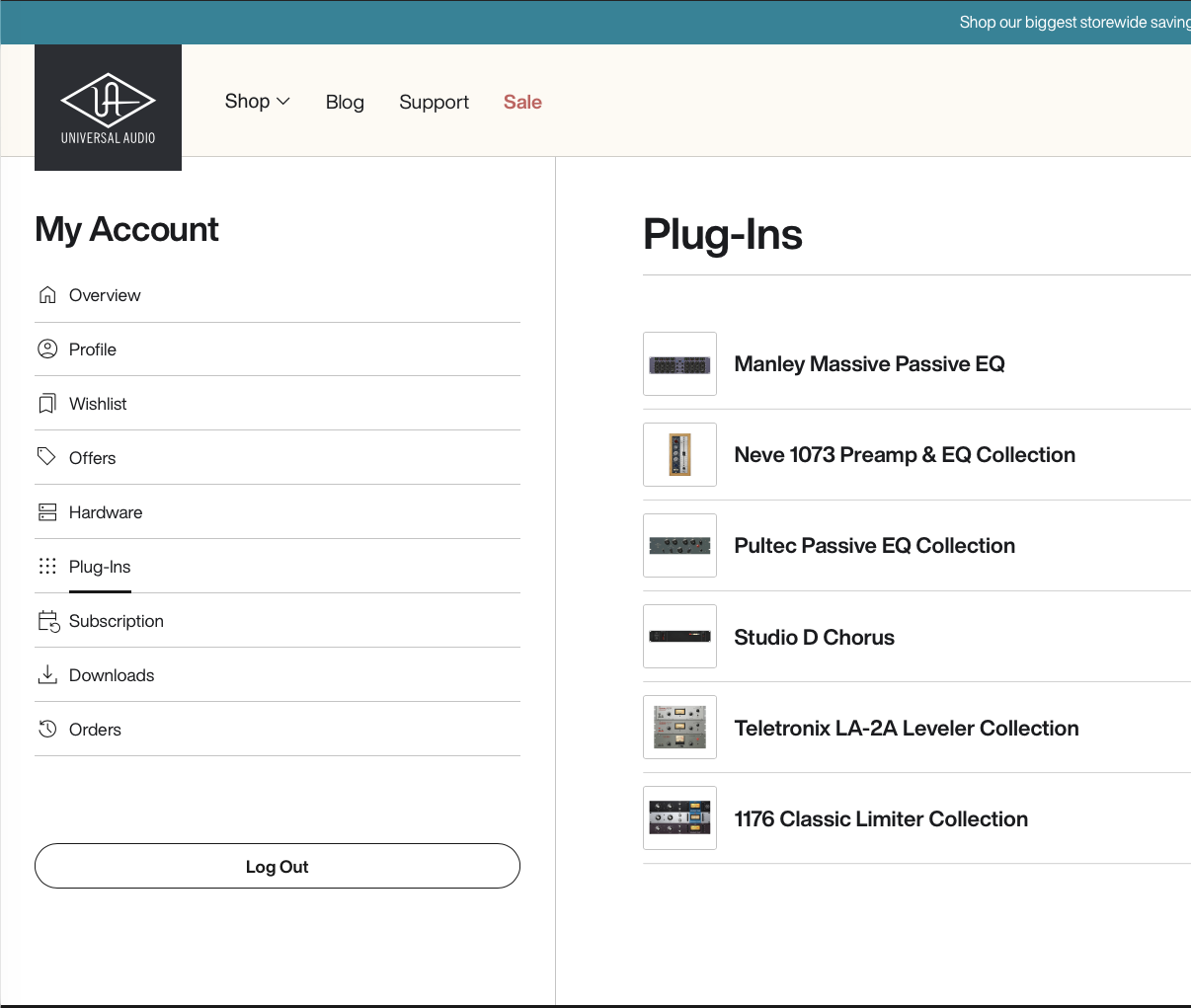Viewport: 1191px width, 1008px height.
Task: Click the Plug-Ins grid dots icon
Action: [x=47, y=567]
